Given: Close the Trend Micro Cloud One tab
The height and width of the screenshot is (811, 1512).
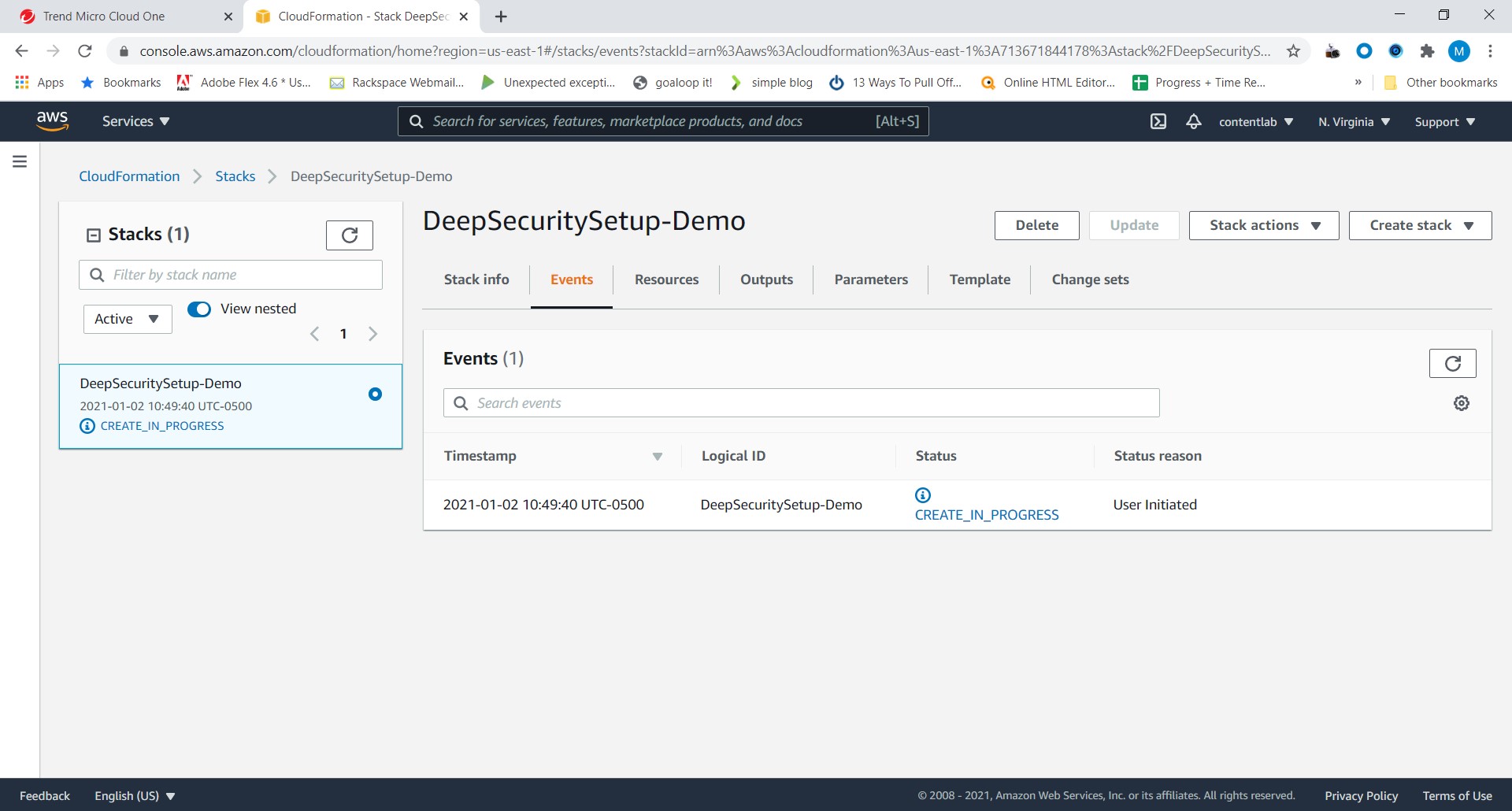Looking at the screenshot, I should (x=228, y=17).
